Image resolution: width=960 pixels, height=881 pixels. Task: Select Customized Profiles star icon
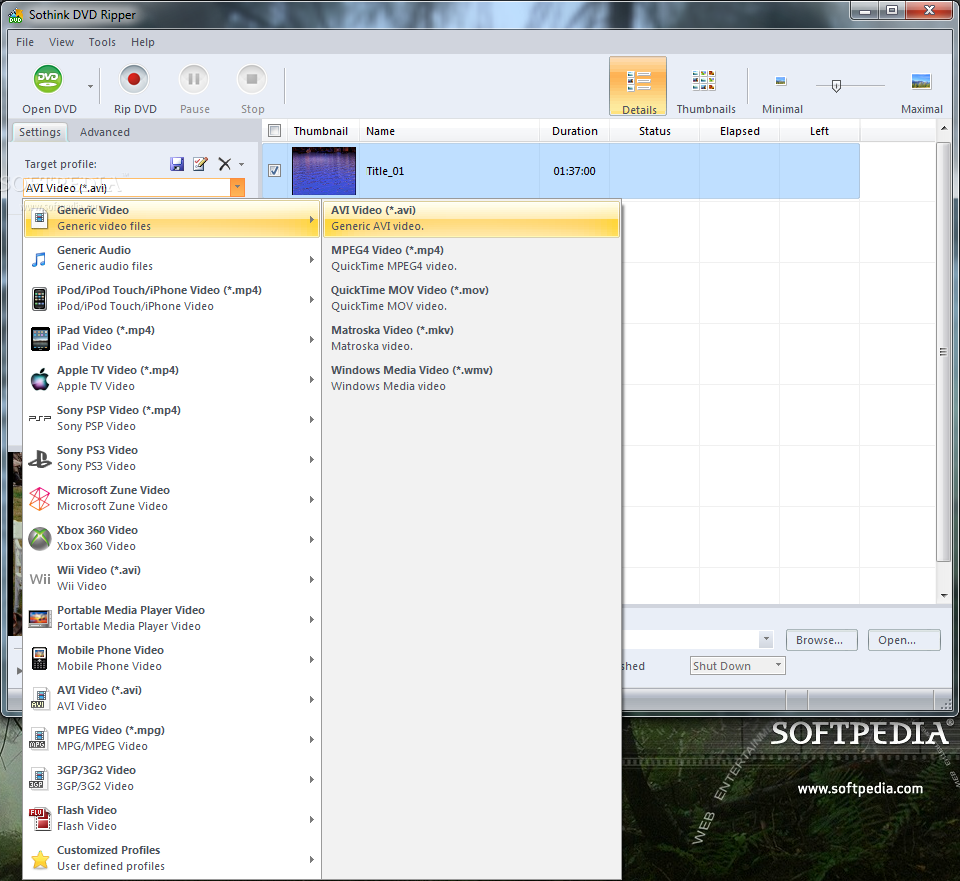pos(40,859)
